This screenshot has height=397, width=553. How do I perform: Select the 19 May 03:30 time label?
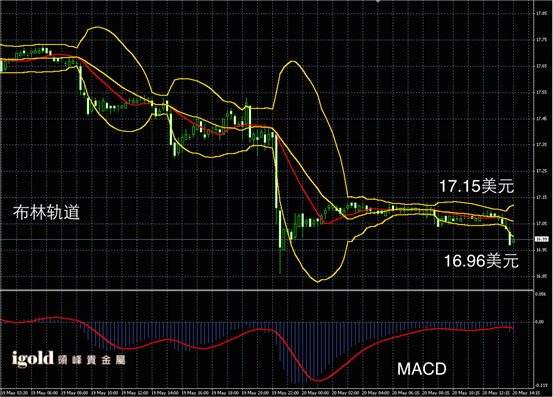[15, 393]
